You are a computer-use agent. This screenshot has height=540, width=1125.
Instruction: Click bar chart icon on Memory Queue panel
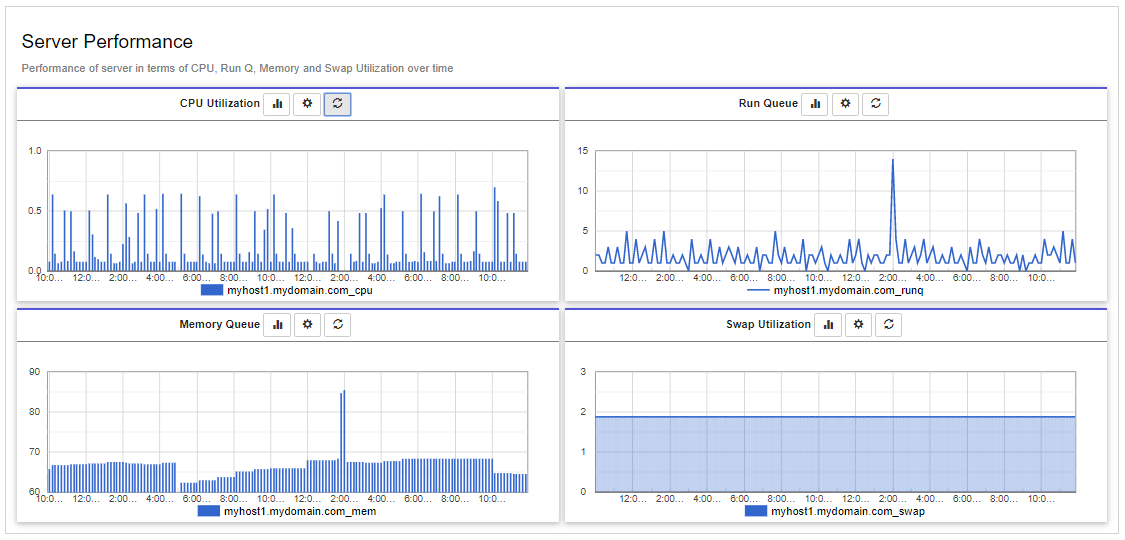[277, 325]
